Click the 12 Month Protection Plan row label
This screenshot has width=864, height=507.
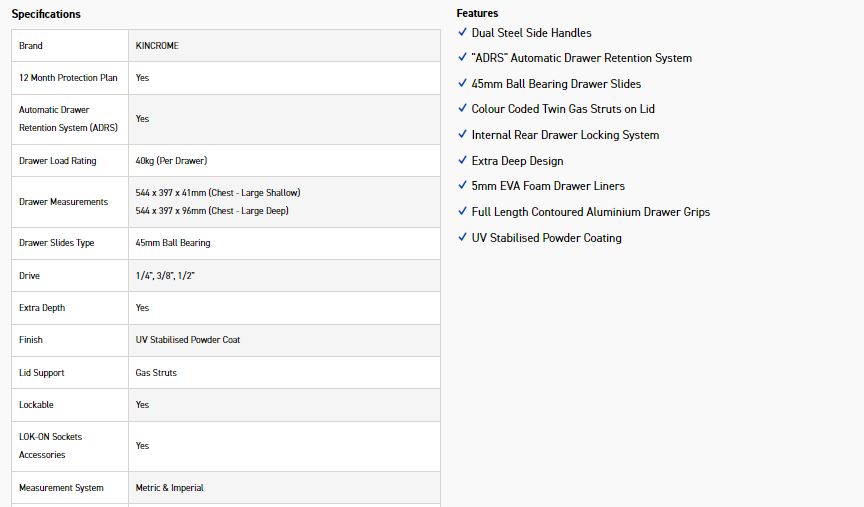(x=68, y=78)
